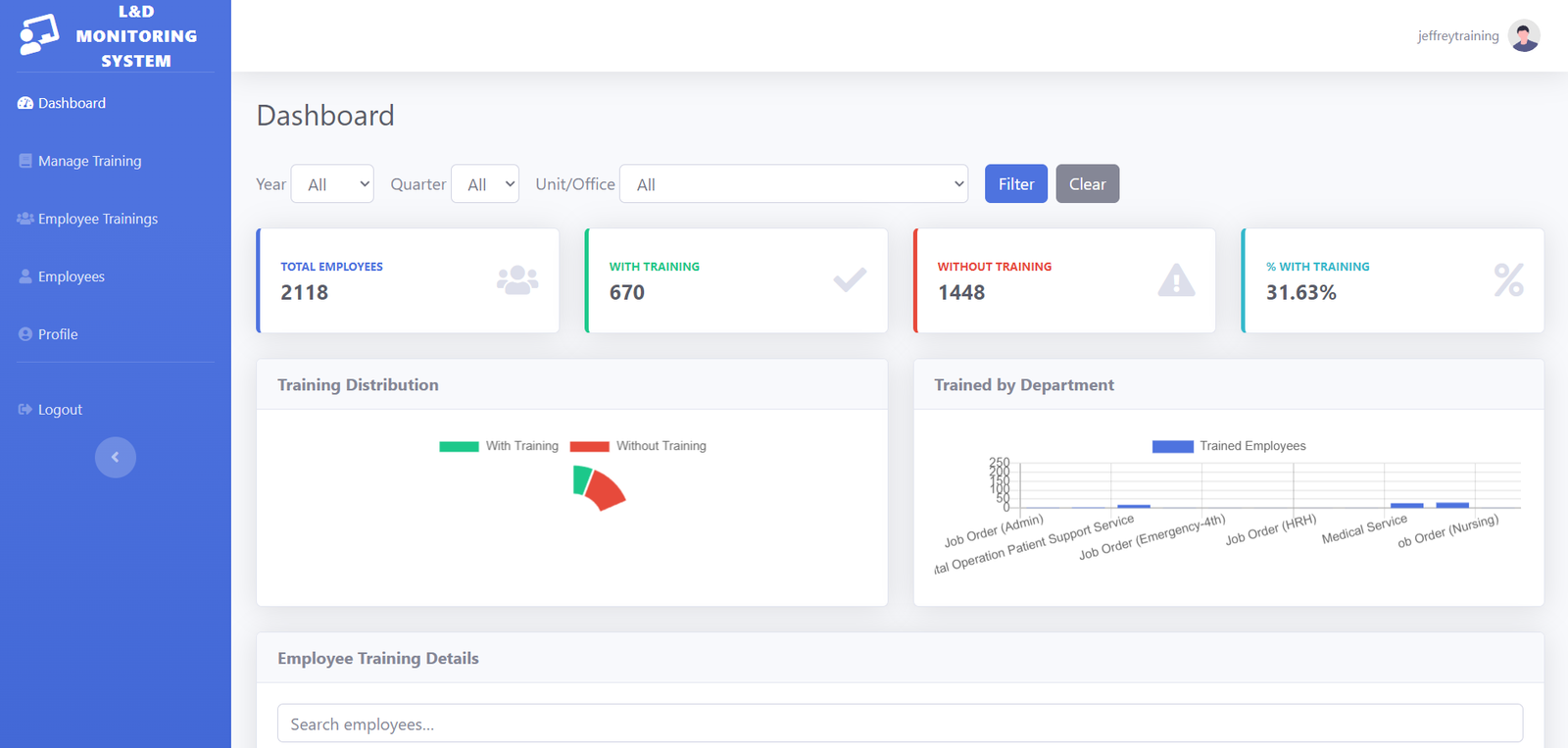Expand the Unit/Office dropdown

pos(794,184)
